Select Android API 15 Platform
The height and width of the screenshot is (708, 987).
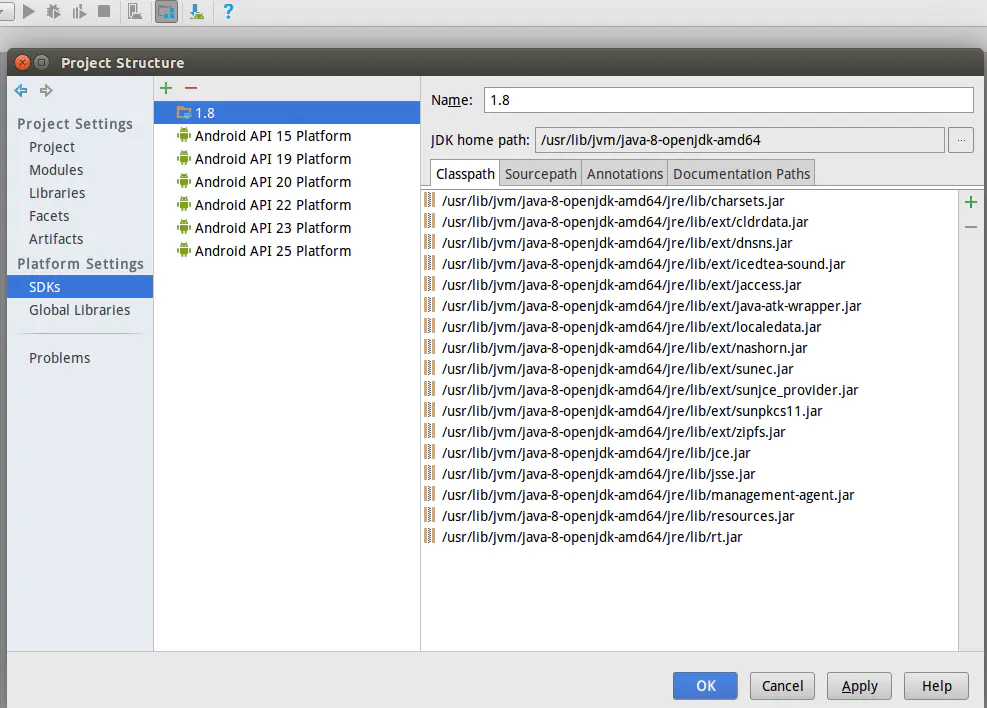click(287, 136)
